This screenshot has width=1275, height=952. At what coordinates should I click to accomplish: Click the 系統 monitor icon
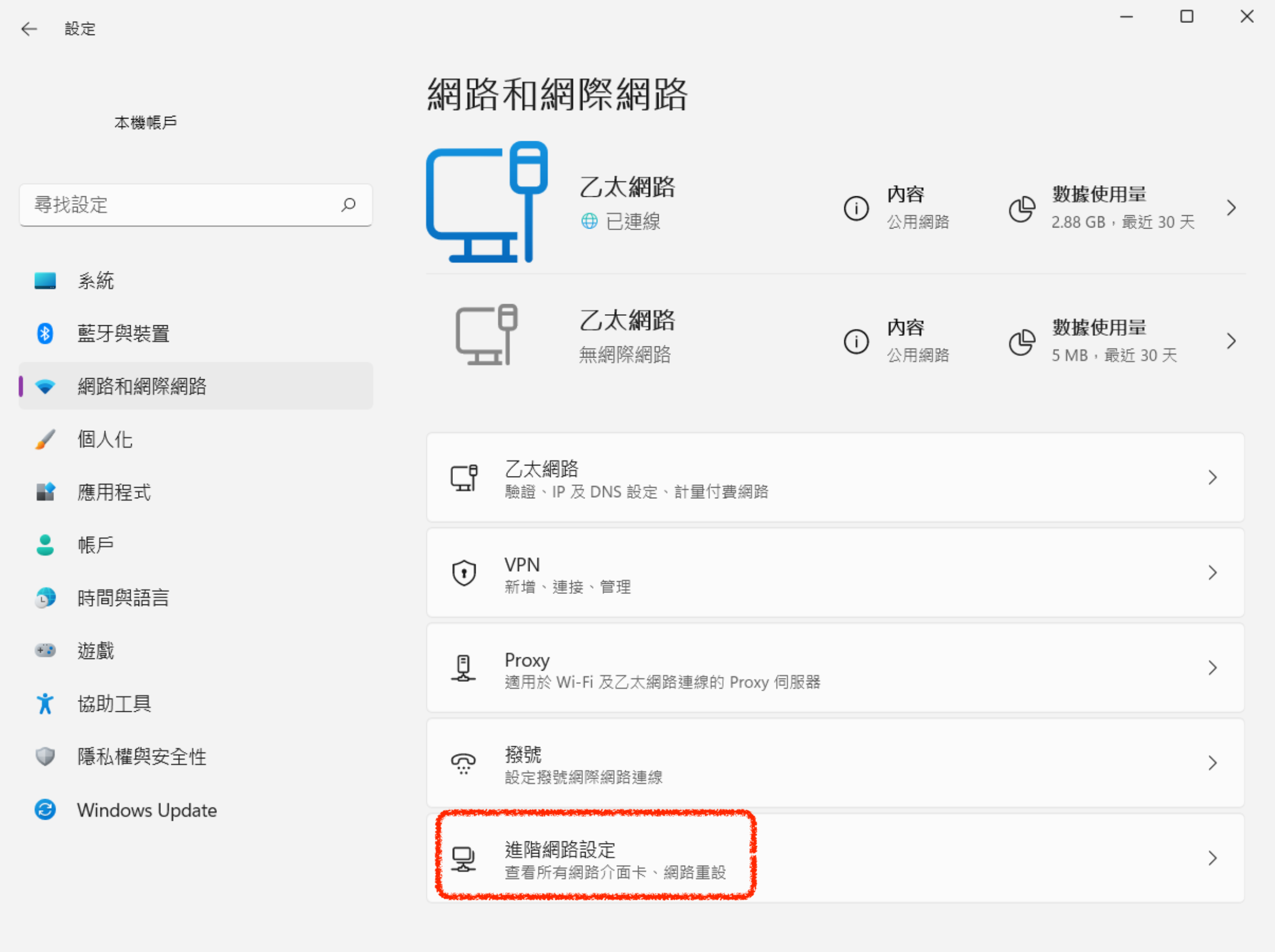click(45, 281)
